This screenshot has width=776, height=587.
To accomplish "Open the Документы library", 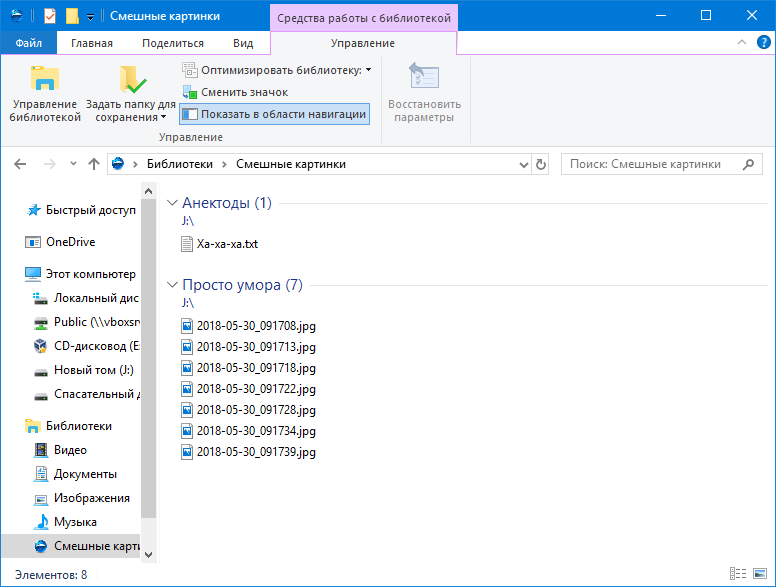I will [x=75, y=474].
